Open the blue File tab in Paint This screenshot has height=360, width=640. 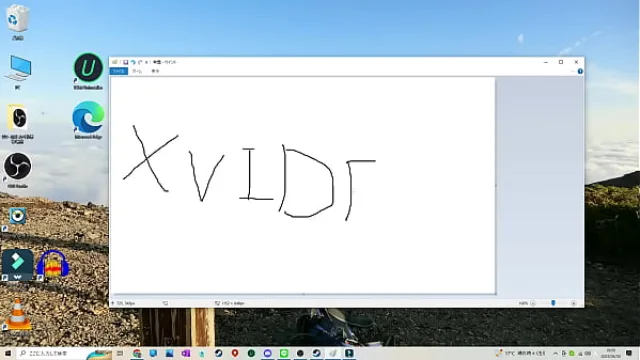119,71
